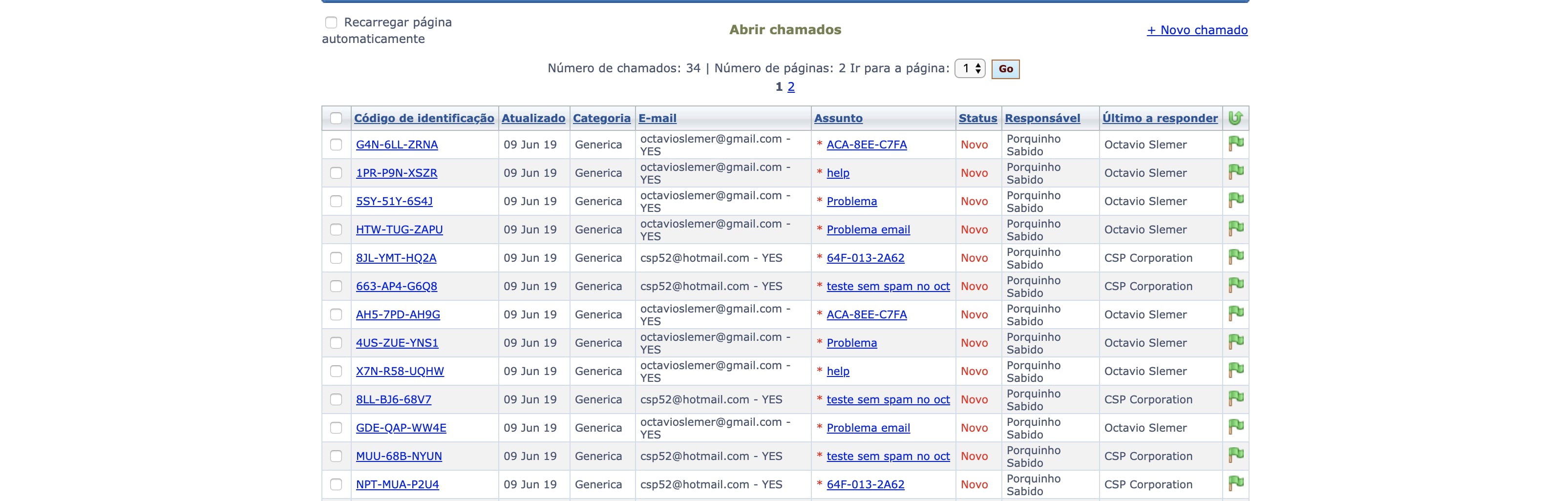Sort tickets by the Atualizado column header
This screenshot has height=501, width=1568.
click(x=533, y=118)
